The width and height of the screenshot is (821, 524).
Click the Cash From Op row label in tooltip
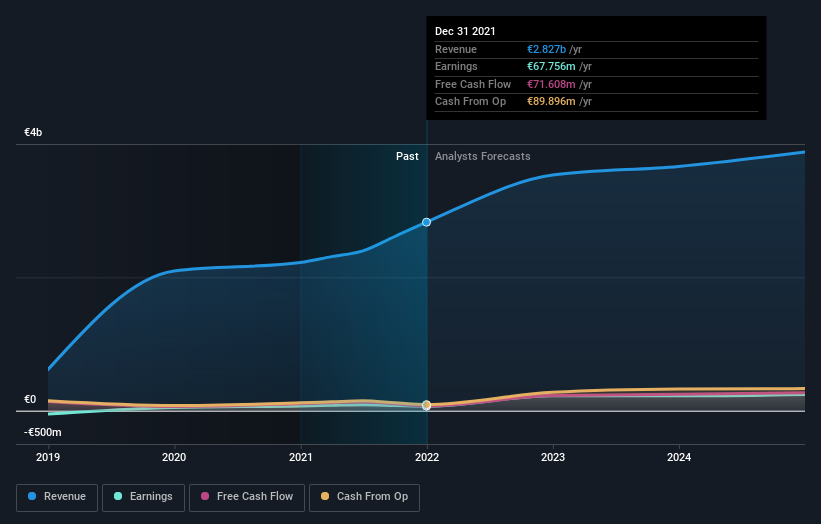470,102
